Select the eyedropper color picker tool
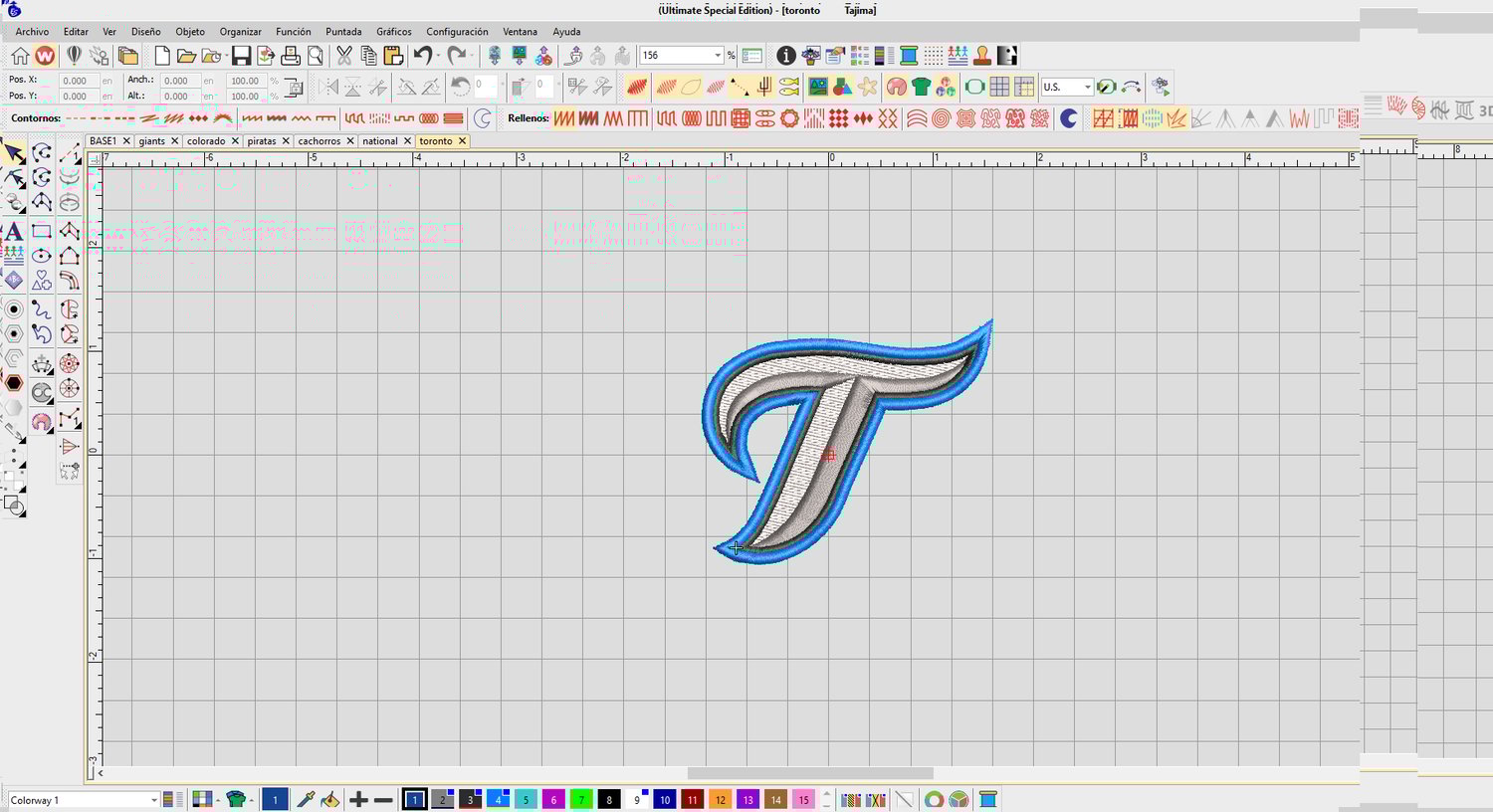 point(306,799)
